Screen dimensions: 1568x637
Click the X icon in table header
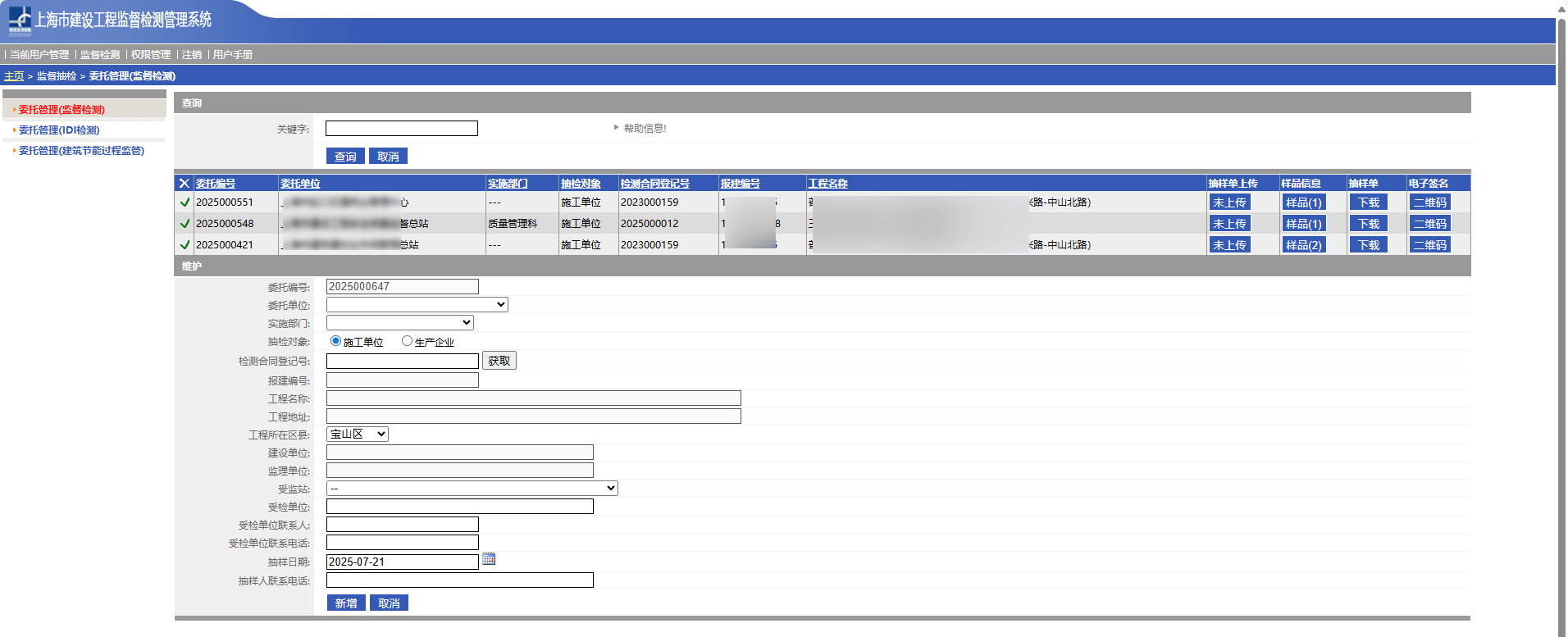coord(185,184)
